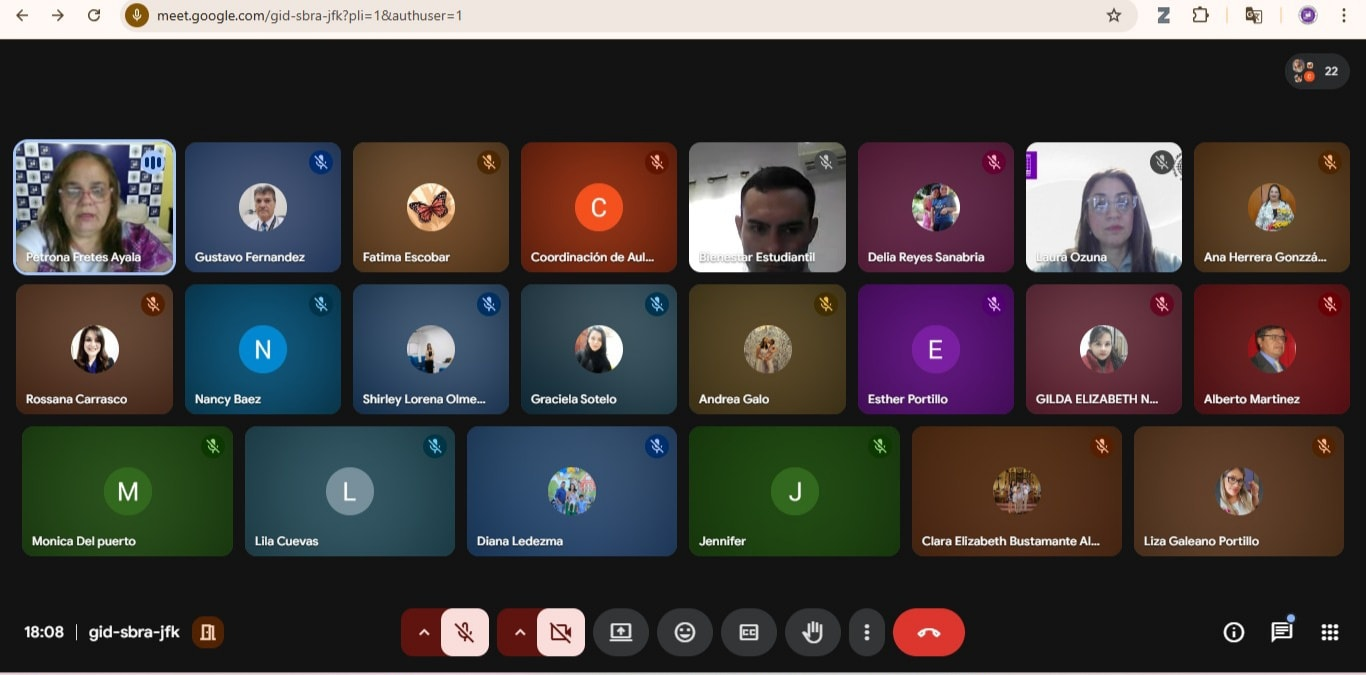
Task: Turn on closed captions
Action: [749, 632]
